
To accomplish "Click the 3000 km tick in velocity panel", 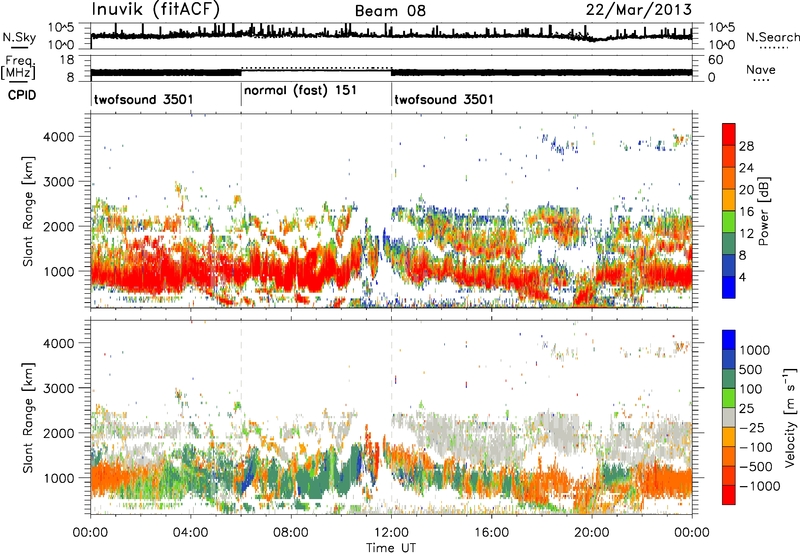I will click(59, 388).
